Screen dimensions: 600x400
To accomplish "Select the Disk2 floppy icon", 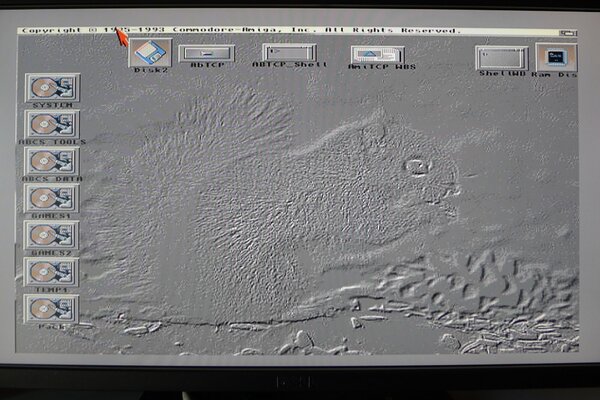I will (x=150, y=52).
